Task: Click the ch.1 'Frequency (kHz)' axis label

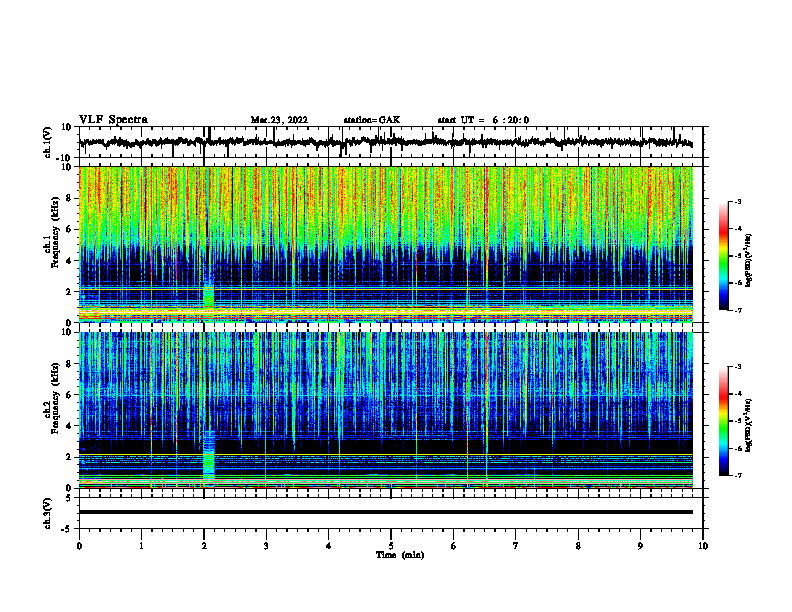Action: coord(55,232)
